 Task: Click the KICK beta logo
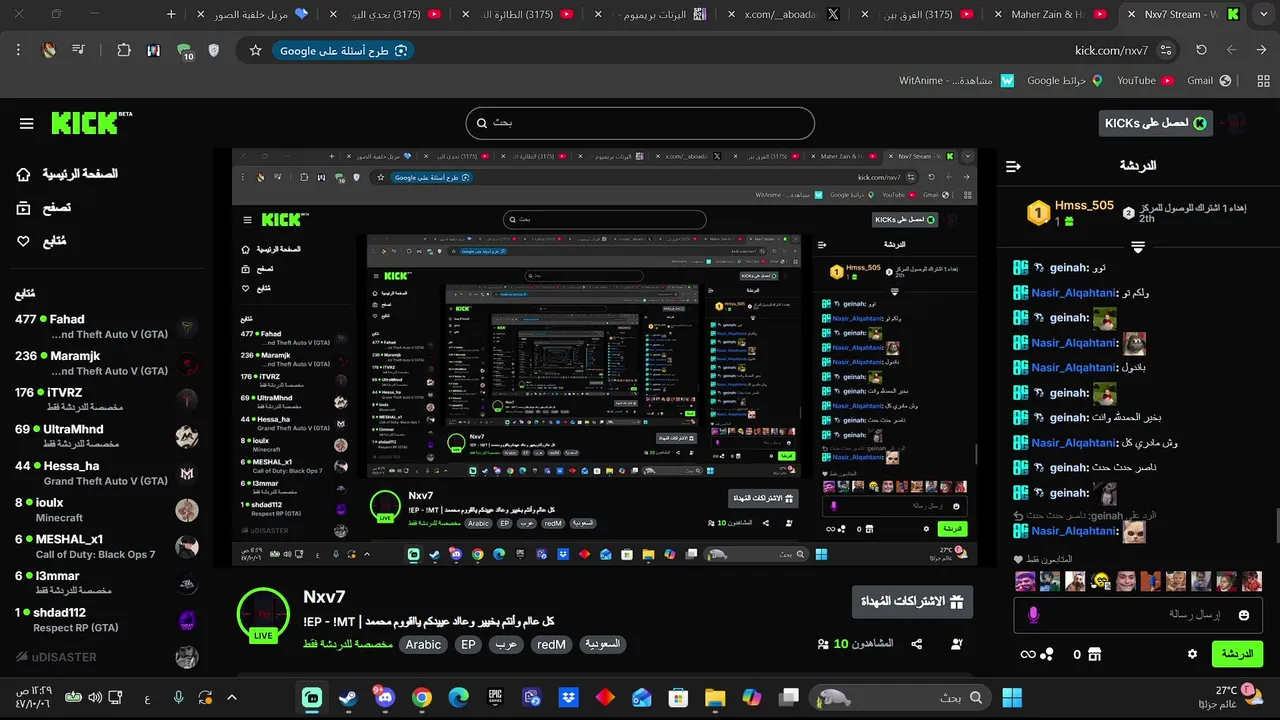point(91,123)
